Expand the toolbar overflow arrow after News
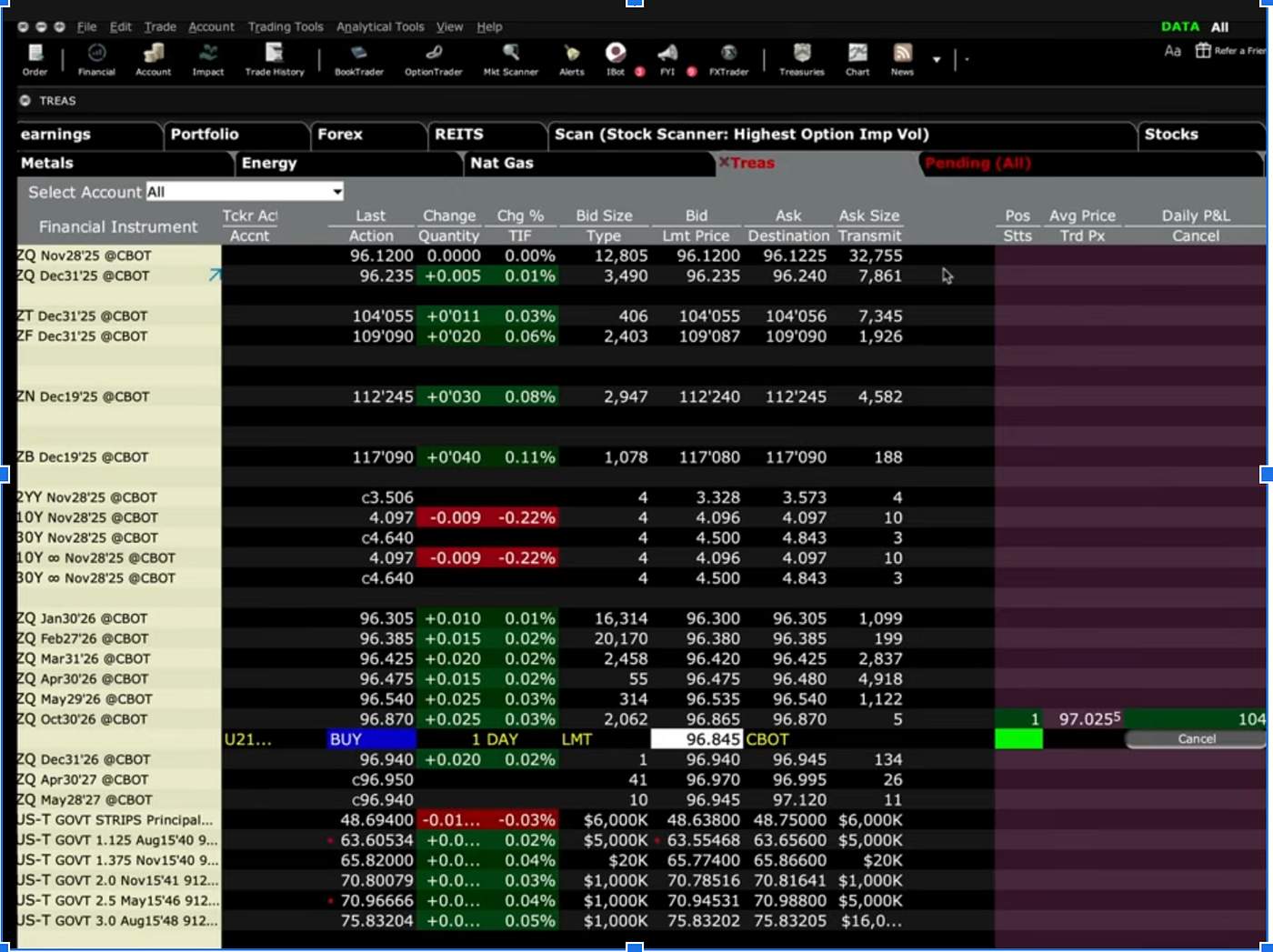 point(937,60)
